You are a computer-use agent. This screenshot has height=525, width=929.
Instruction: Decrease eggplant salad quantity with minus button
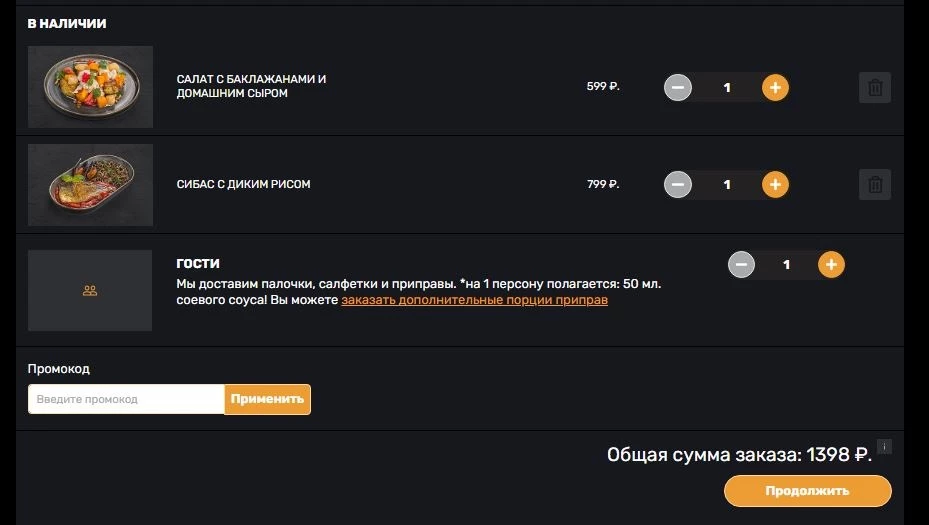point(678,87)
